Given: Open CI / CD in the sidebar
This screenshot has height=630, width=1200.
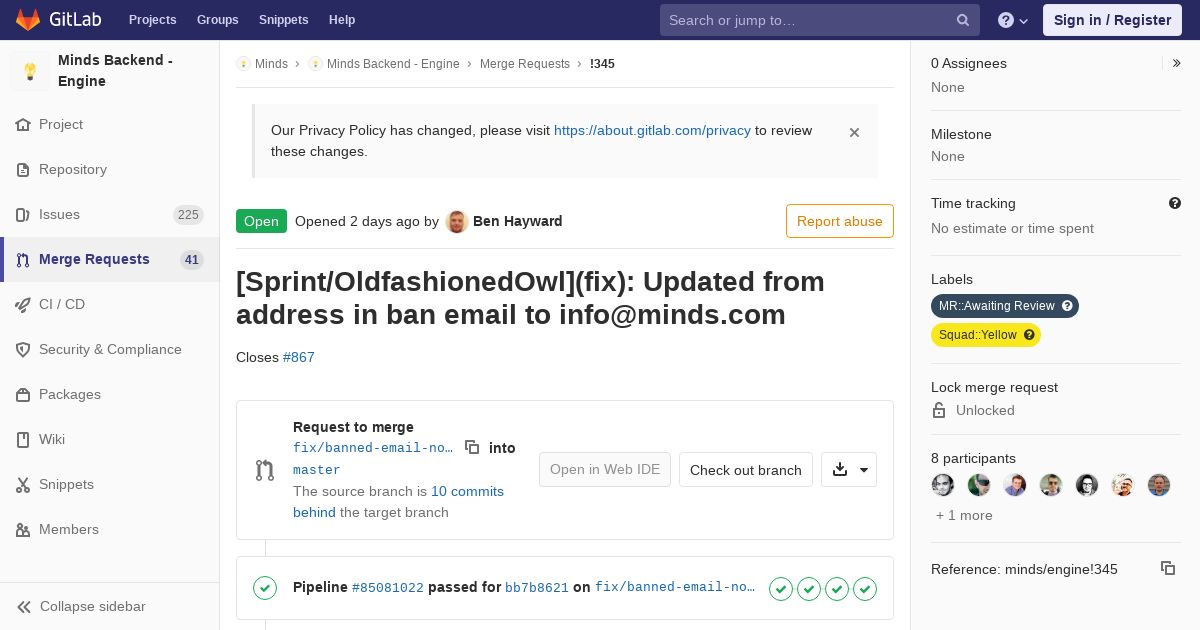Looking at the screenshot, I should (110, 304).
